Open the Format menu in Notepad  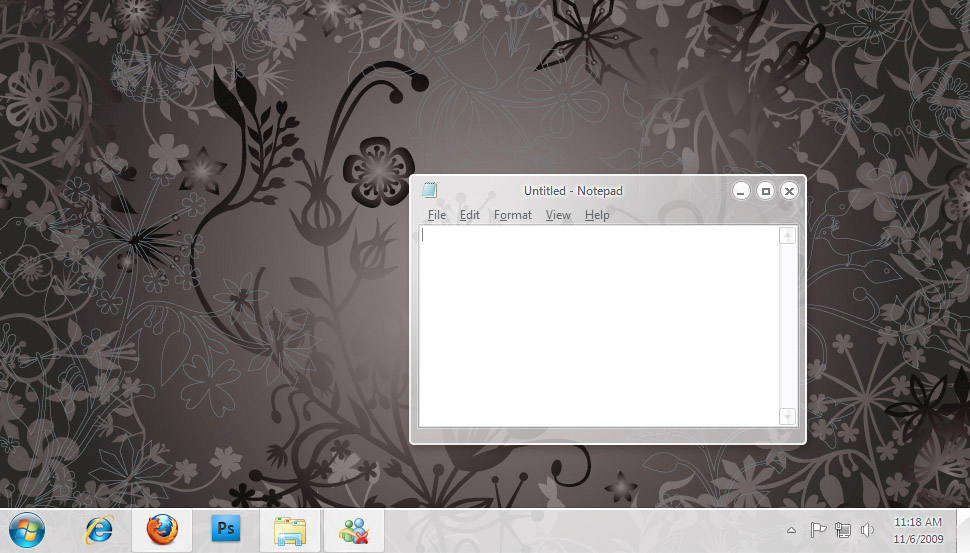[x=512, y=215]
